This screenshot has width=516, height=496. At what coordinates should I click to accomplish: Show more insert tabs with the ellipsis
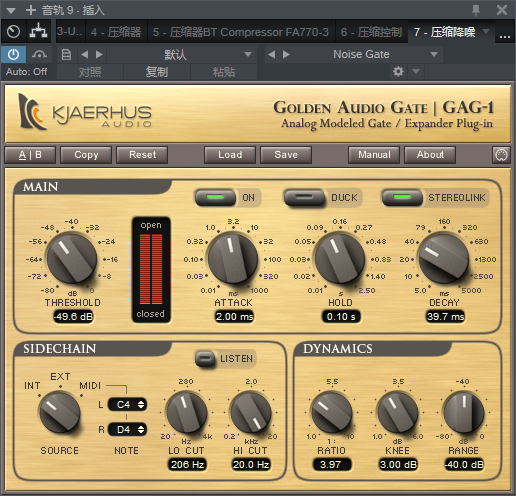pyautogui.click(x=504, y=37)
